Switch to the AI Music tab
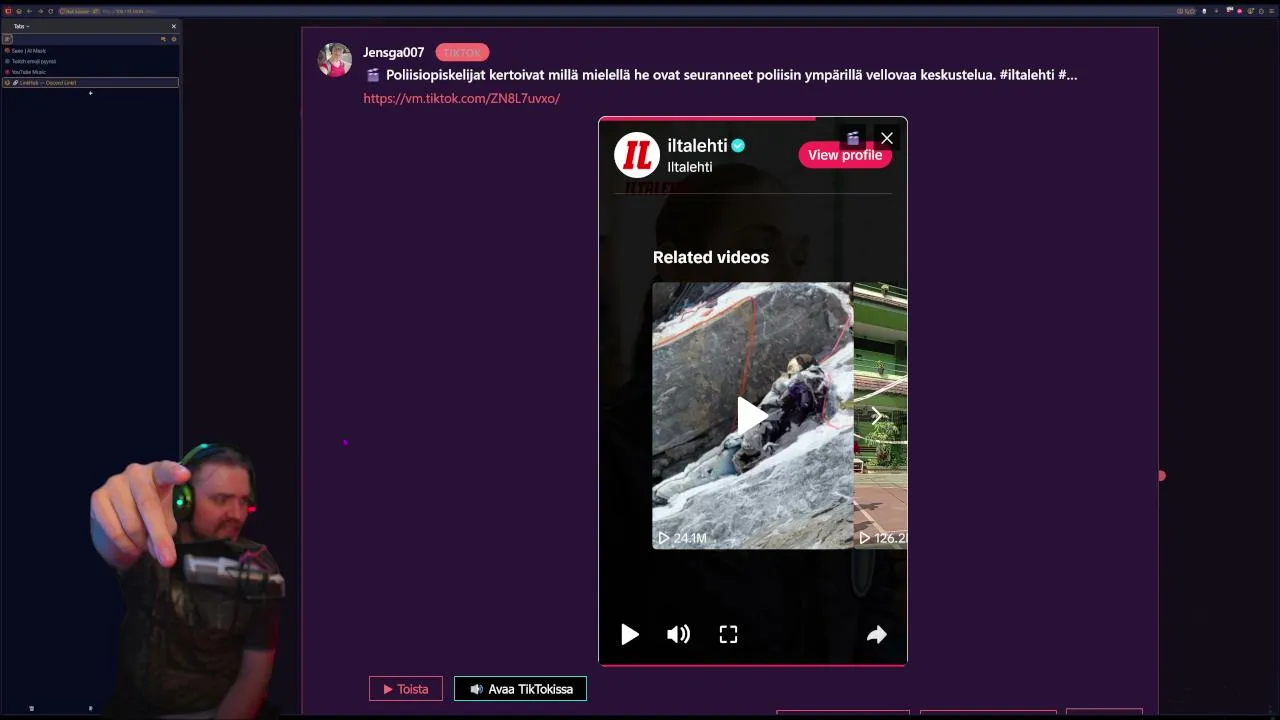 pos(90,50)
